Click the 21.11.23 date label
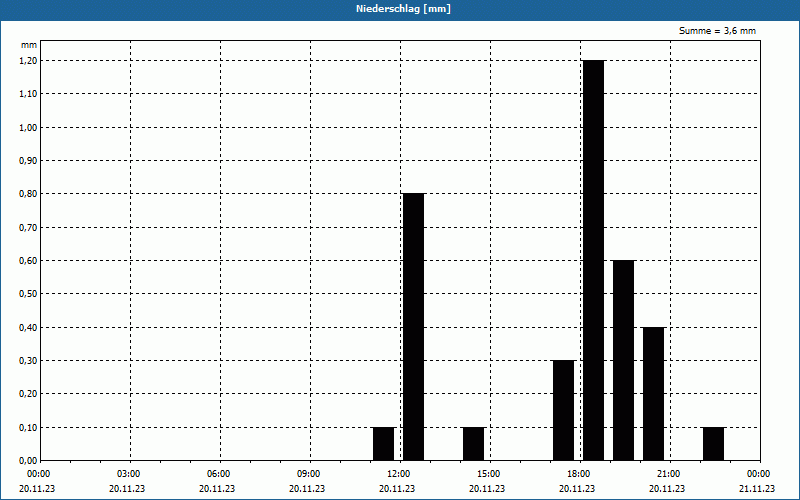The width and height of the screenshot is (800, 500). [x=757, y=489]
